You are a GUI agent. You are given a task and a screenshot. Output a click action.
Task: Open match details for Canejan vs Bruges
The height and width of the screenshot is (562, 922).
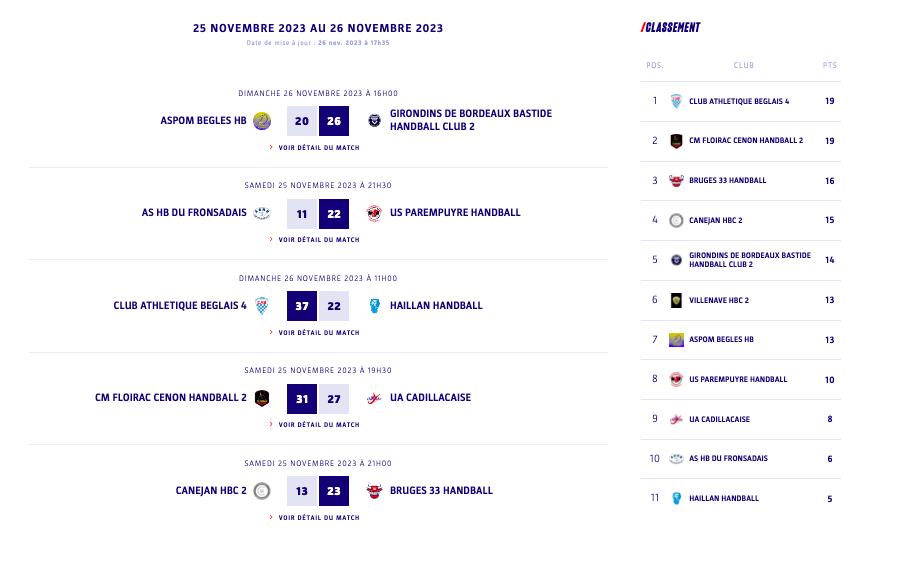[318, 518]
